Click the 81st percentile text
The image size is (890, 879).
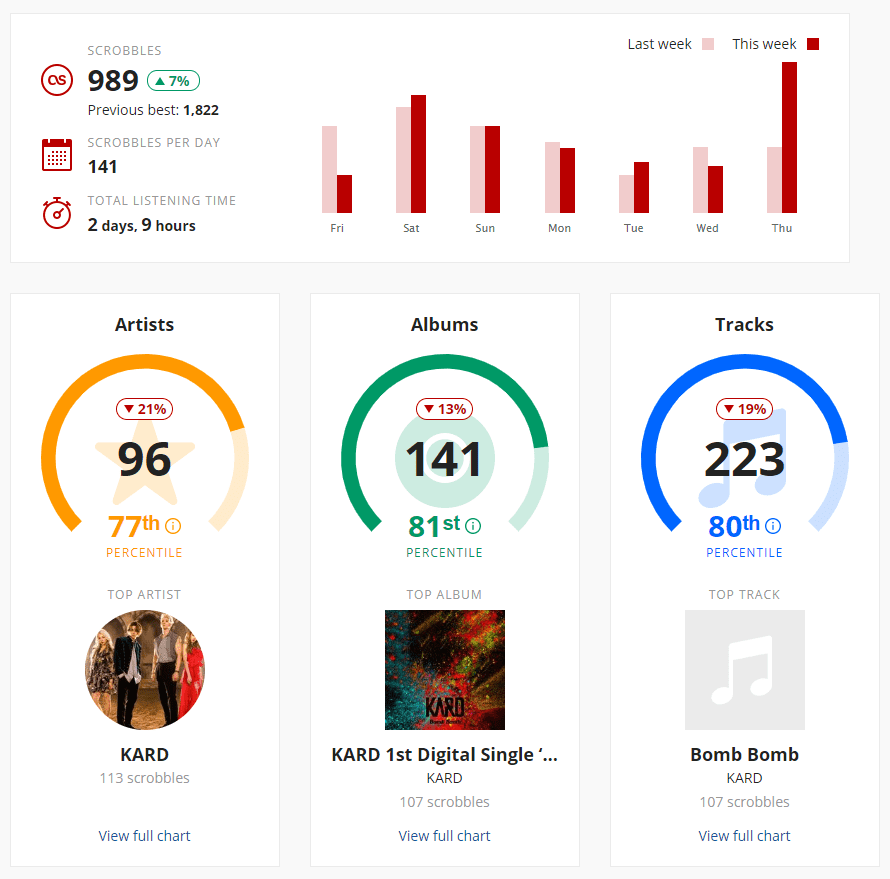point(434,526)
